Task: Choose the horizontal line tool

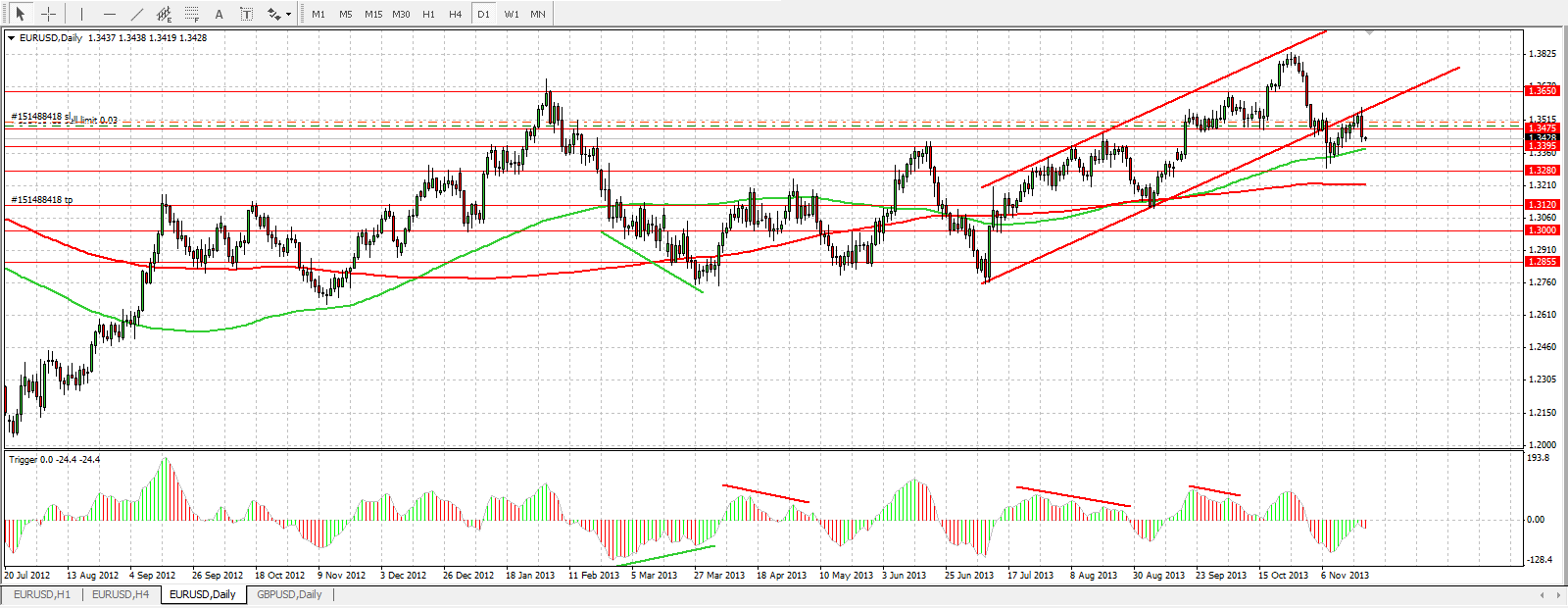Action: pyautogui.click(x=110, y=14)
